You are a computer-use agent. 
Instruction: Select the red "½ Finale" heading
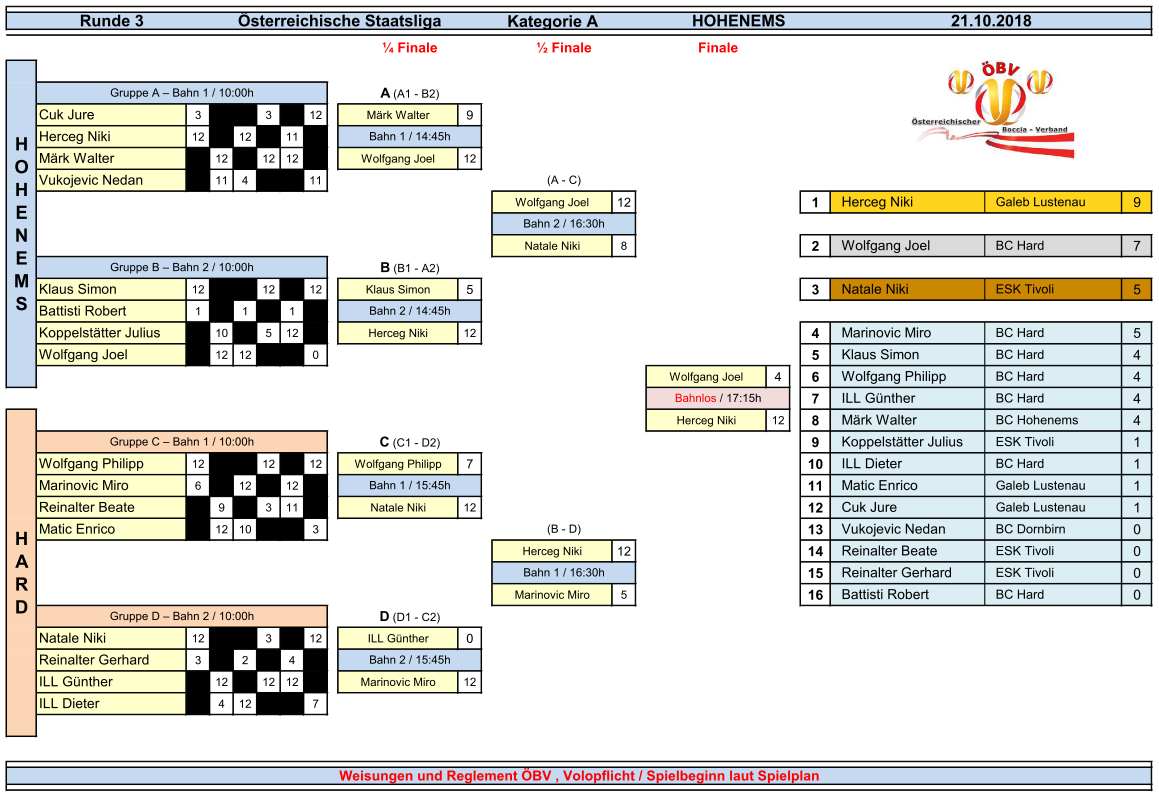click(x=563, y=48)
